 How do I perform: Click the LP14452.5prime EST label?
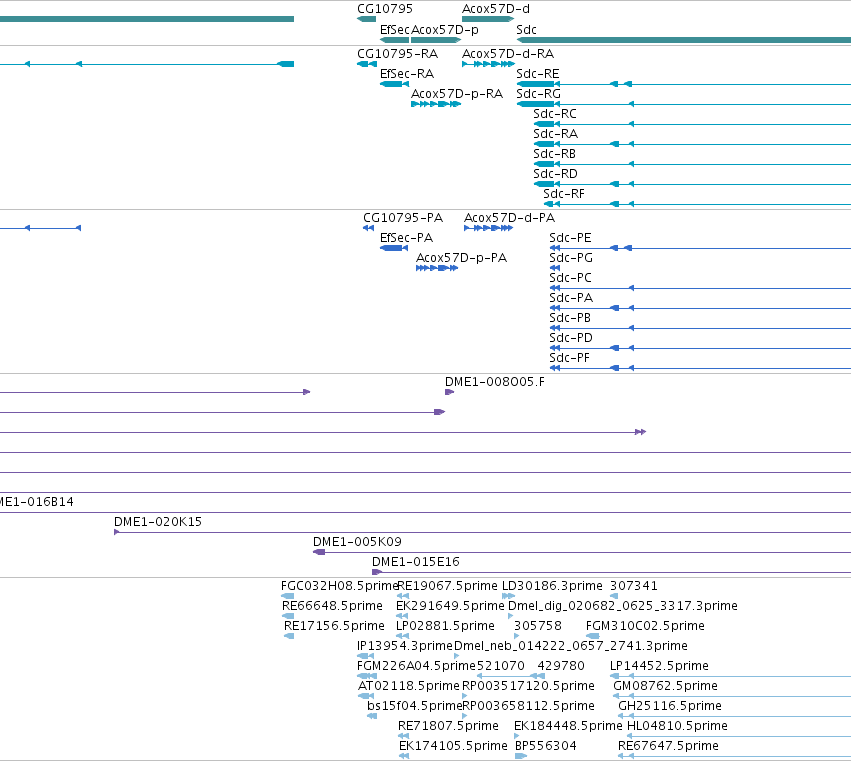(659, 667)
